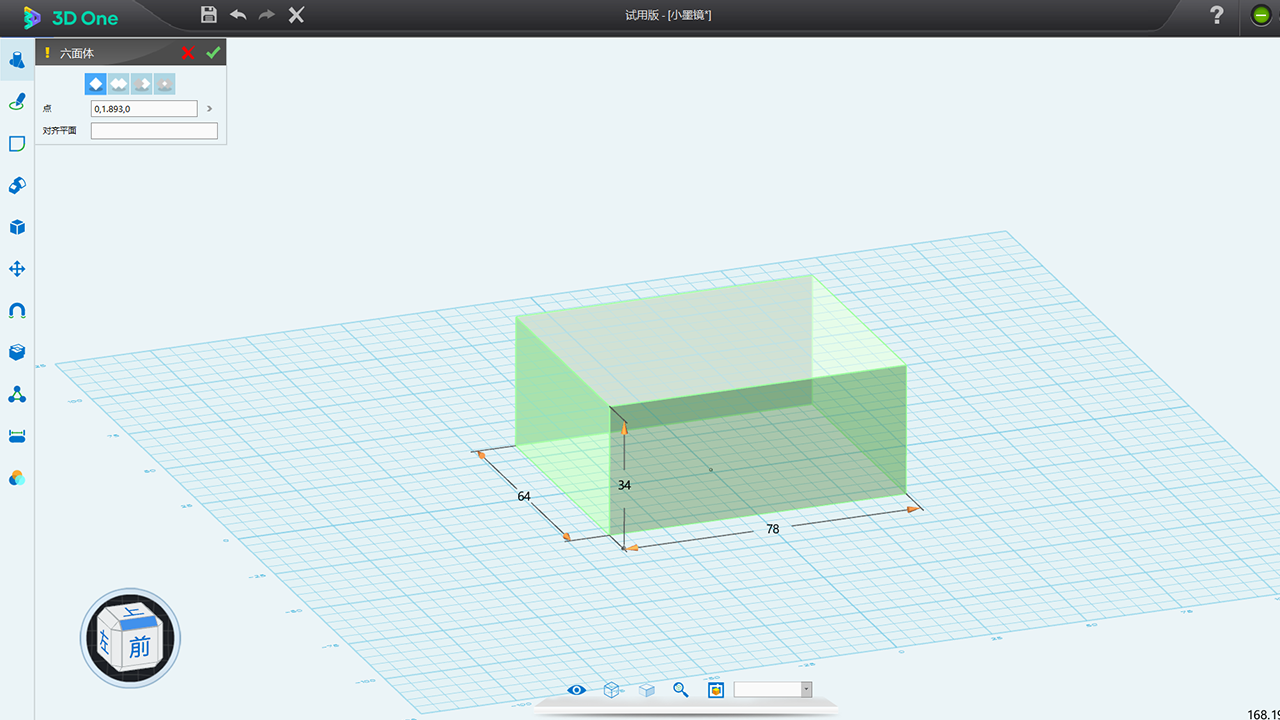Open the color material tool
This screenshot has height=720, width=1280.
coord(17,478)
